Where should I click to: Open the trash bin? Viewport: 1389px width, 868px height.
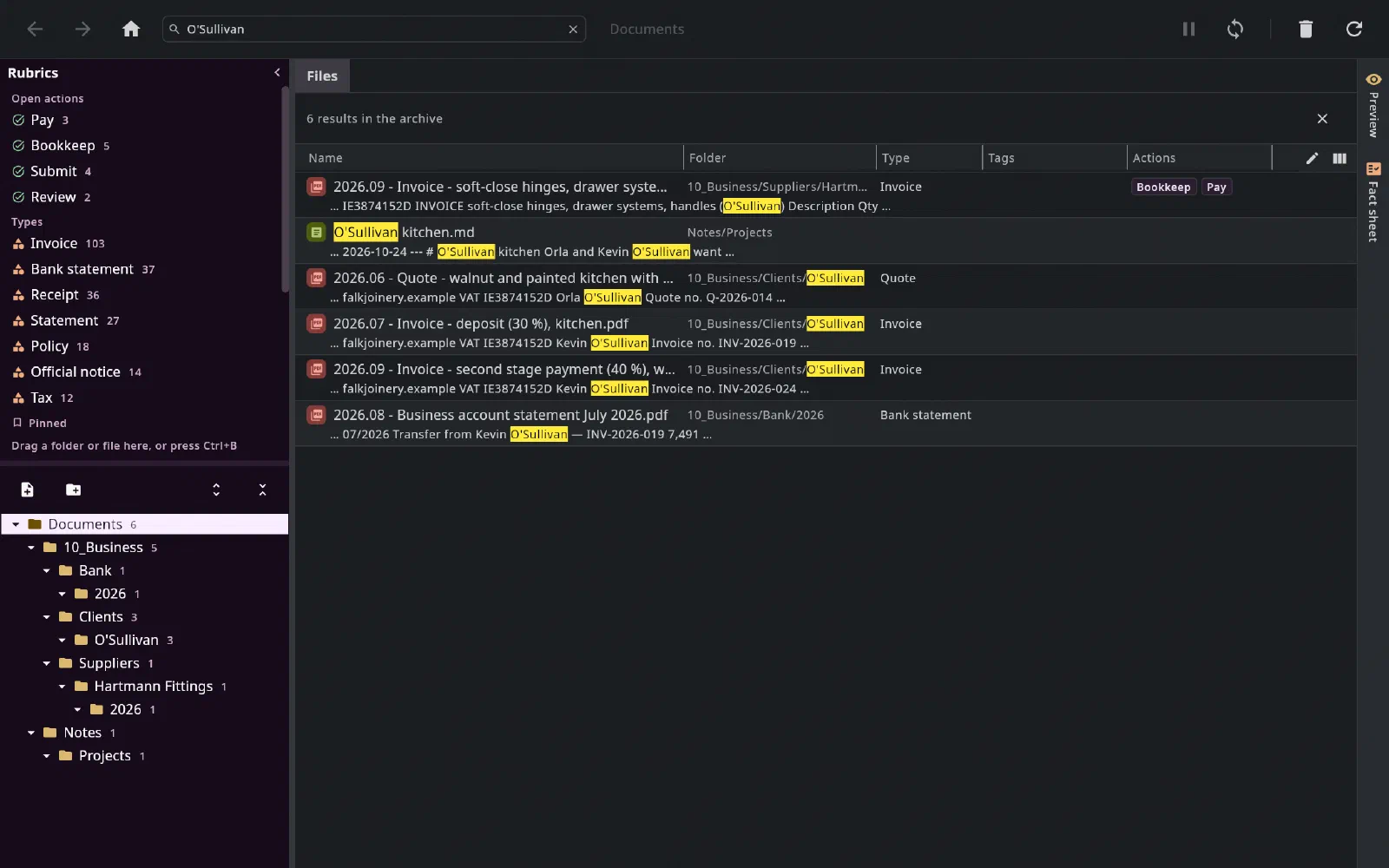coord(1306,30)
